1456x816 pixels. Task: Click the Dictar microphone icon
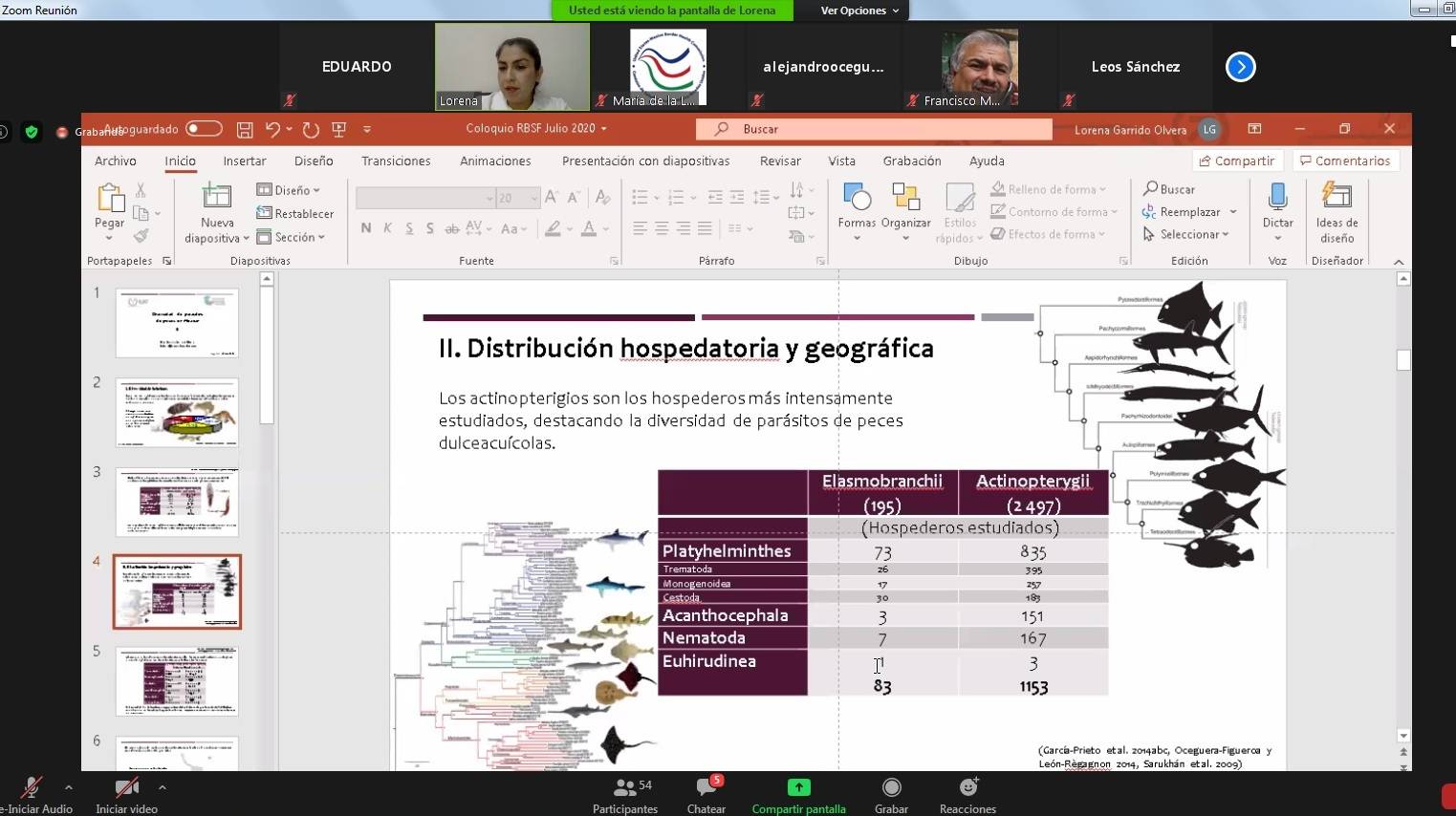[1277, 197]
